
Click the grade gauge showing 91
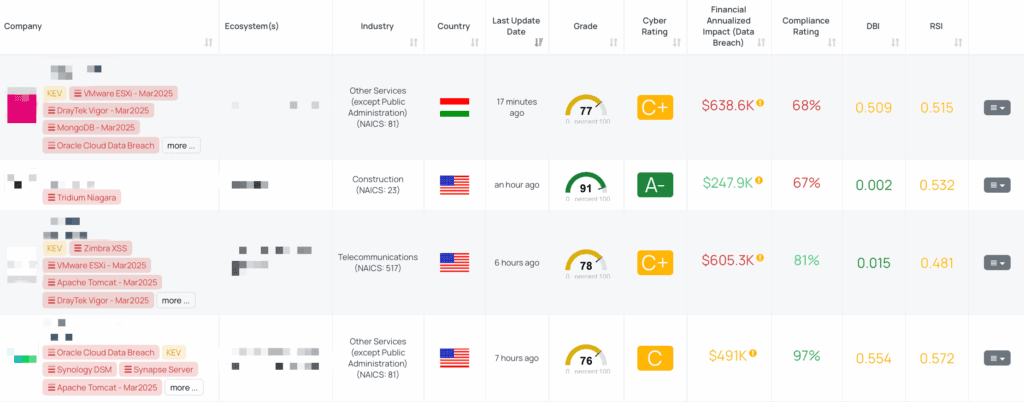585,186
